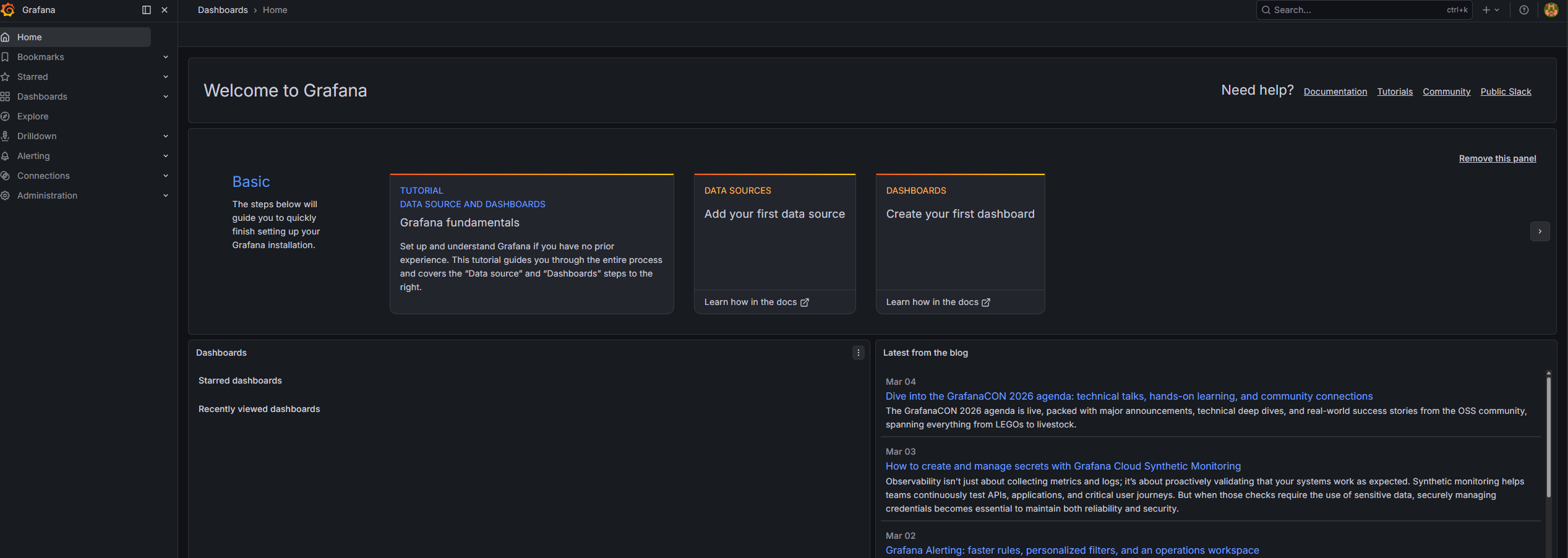Click the Grafana logo icon
The width and height of the screenshot is (1568, 558).
click(x=7, y=10)
